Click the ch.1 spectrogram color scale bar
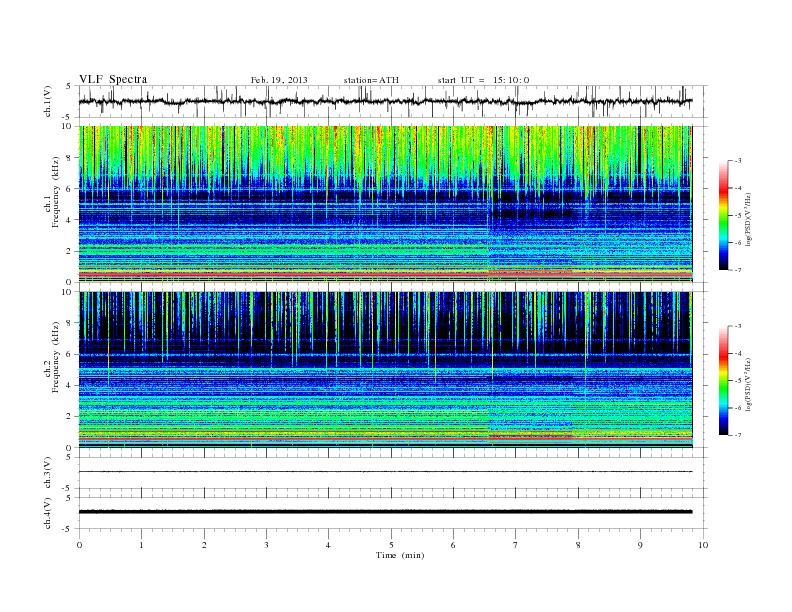This screenshot has height=612, width=792. tap(723, 215)
